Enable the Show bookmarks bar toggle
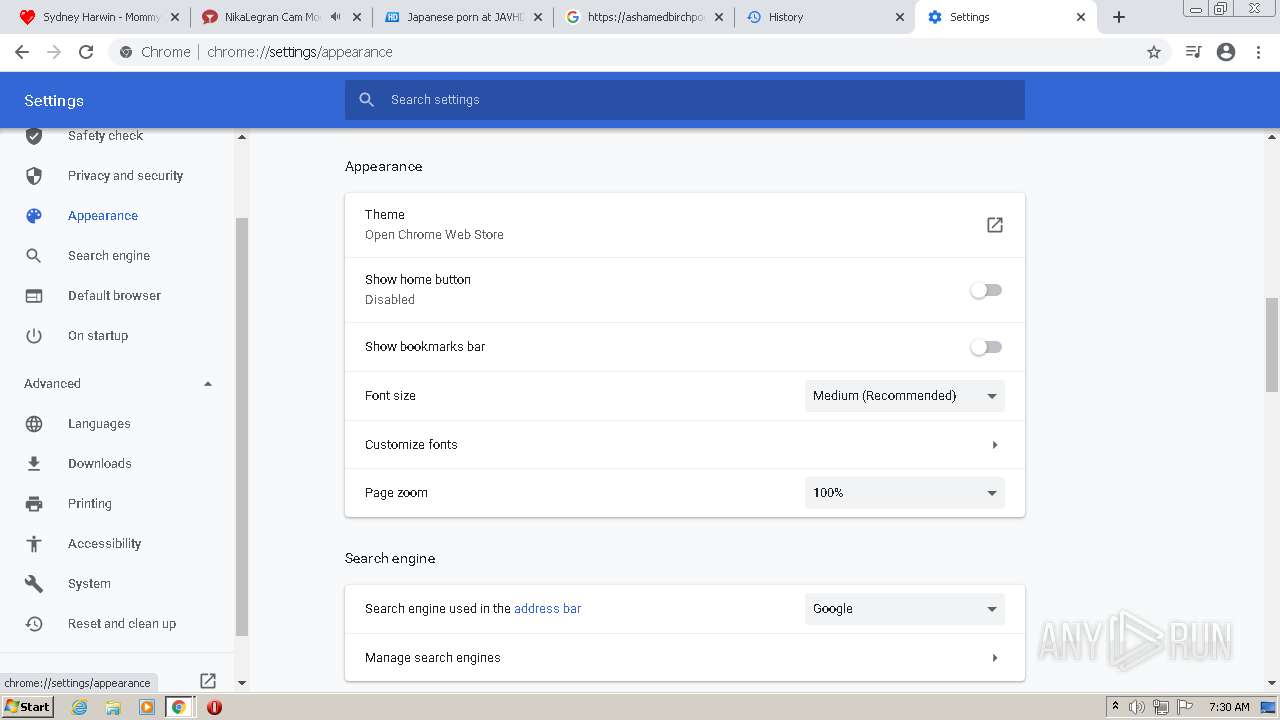This screenshot has width=1280, height=720. pos(986,347)
